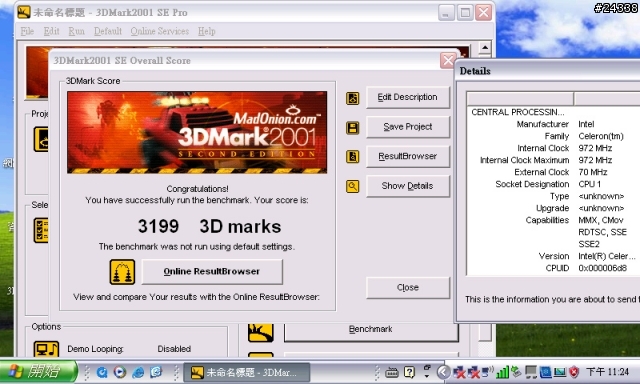This screenshot has height=384, width=640.
Task: Click the Save Project button
Action: (408, 127)
